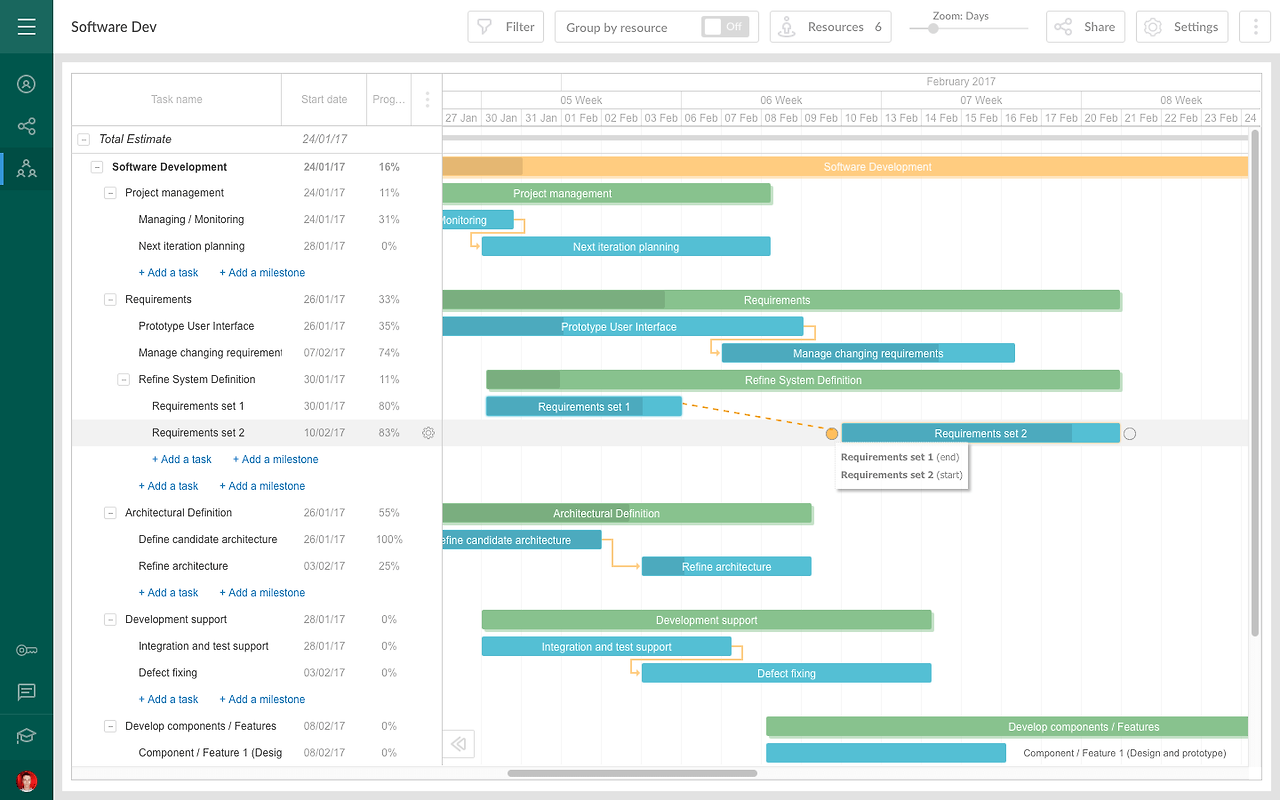Click the horizontal scrollbar below the chart
This screenshot has height=800, width=1280.
pyautogui.click(x=632, y=773)
